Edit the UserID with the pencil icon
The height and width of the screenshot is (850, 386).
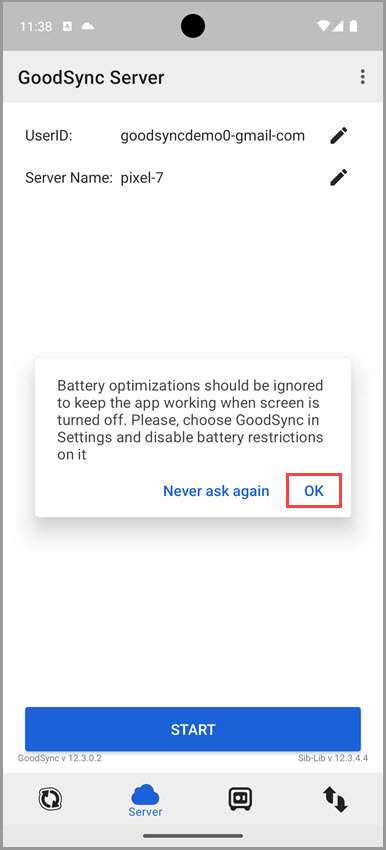click(x=339, y=136)
